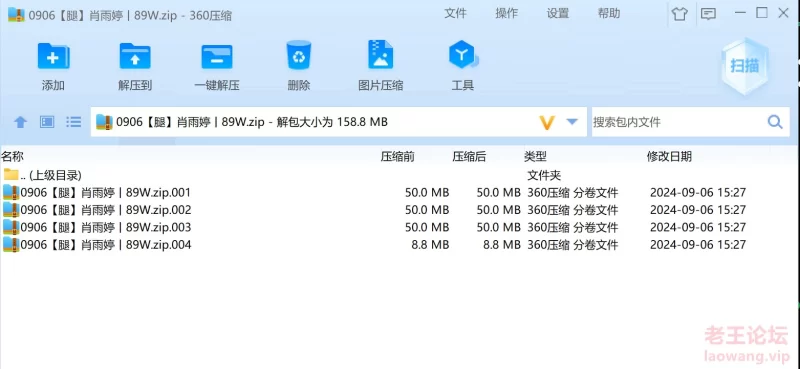The width and height of the screenshot is (800, 369).
Task: Sort by the 压缩后 column header
Action: 469,157
